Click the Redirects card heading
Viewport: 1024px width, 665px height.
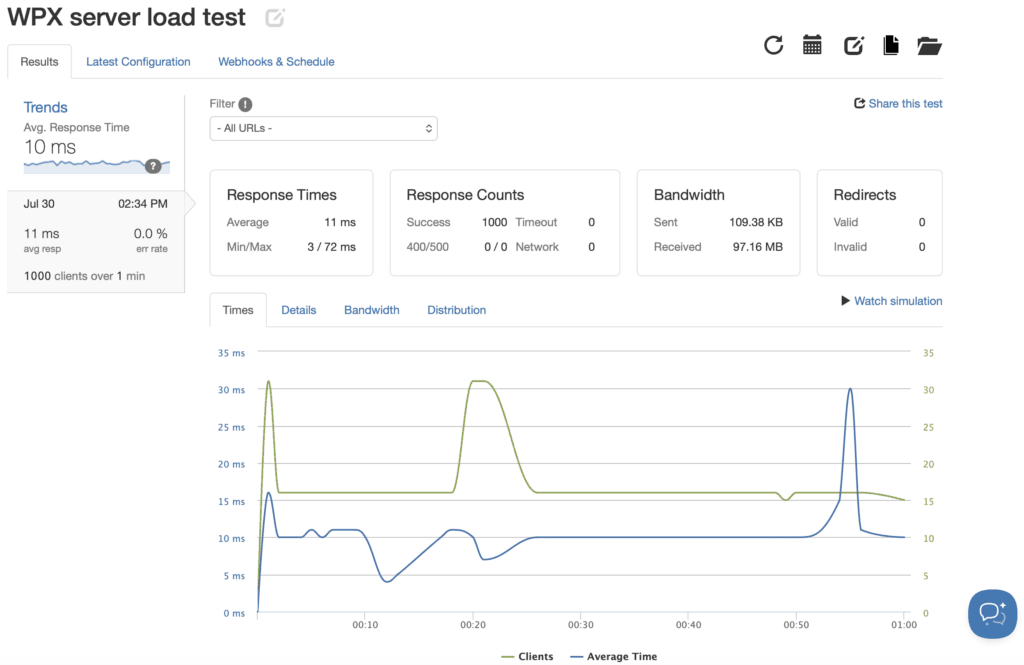(865, 195)
